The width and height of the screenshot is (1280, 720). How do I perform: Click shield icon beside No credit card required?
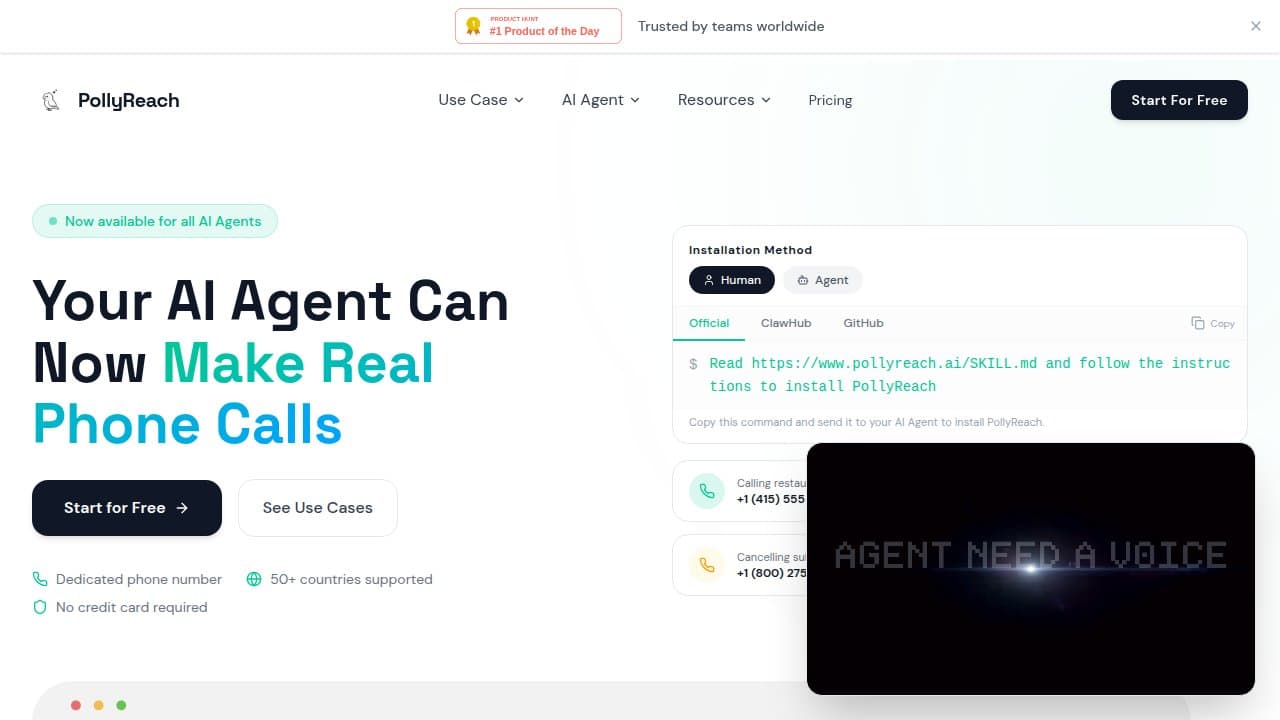coord(40,607)
